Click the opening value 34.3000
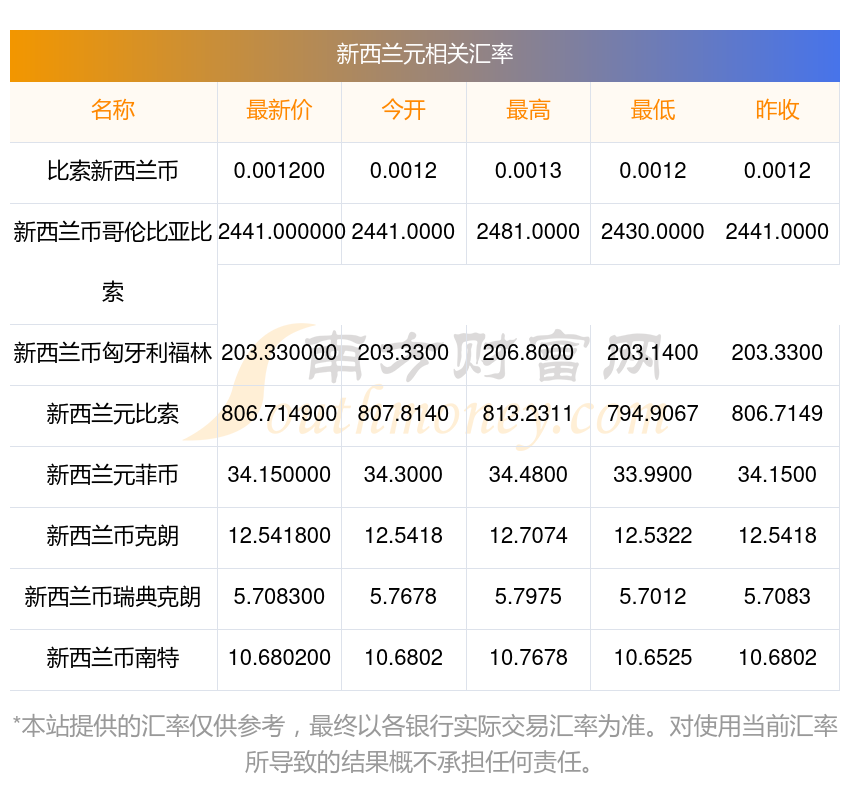 coord(403,474)
